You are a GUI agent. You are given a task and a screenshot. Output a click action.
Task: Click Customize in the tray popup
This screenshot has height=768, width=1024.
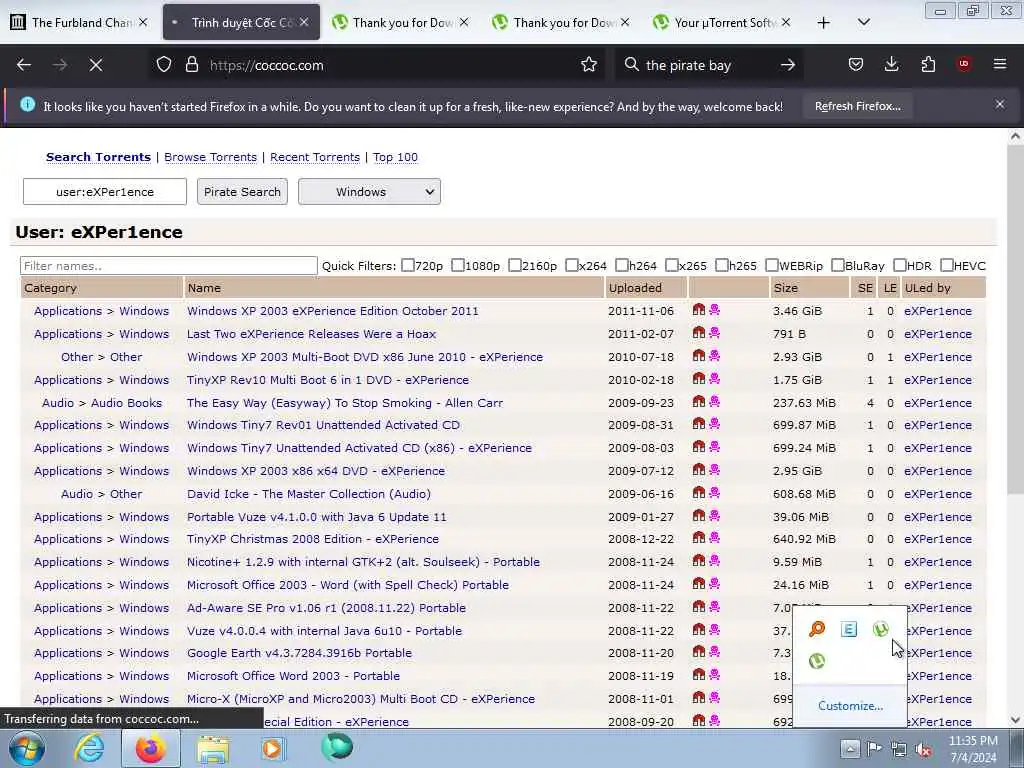coord(850,705)
